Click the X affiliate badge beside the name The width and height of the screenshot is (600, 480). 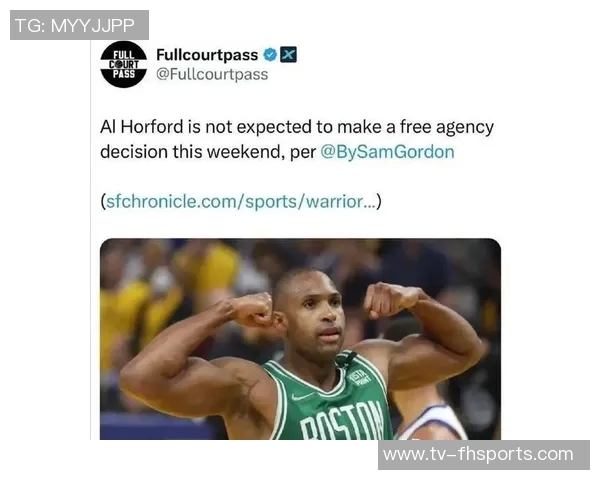coord(288,55)
